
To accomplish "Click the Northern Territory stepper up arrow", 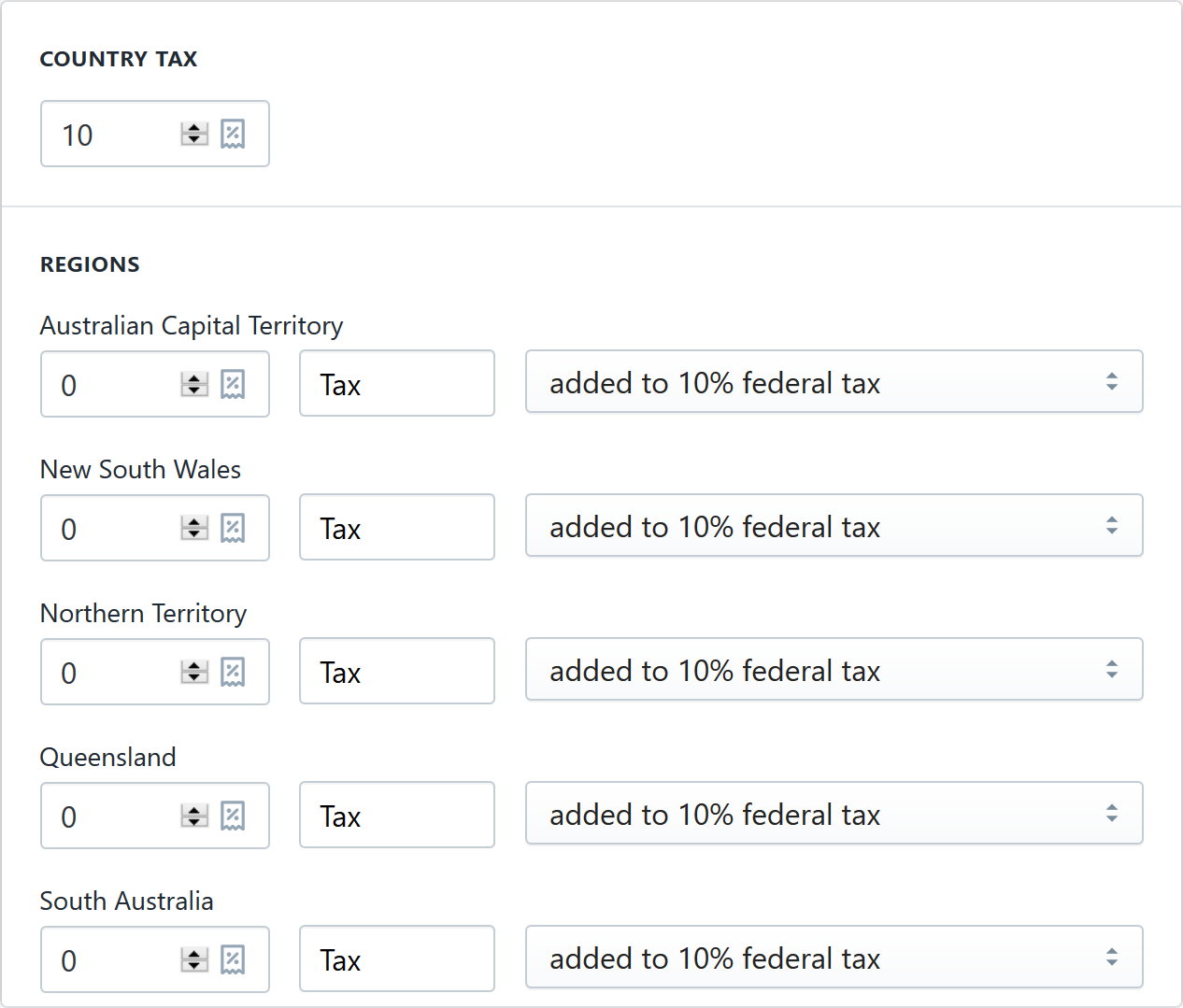I will pos(193,666).
